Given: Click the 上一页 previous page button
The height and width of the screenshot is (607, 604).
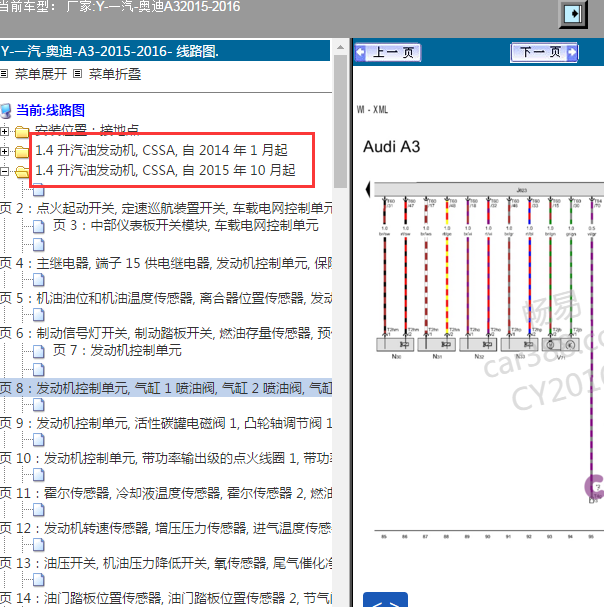Looking at the screenshot, I should click(388, 52).
